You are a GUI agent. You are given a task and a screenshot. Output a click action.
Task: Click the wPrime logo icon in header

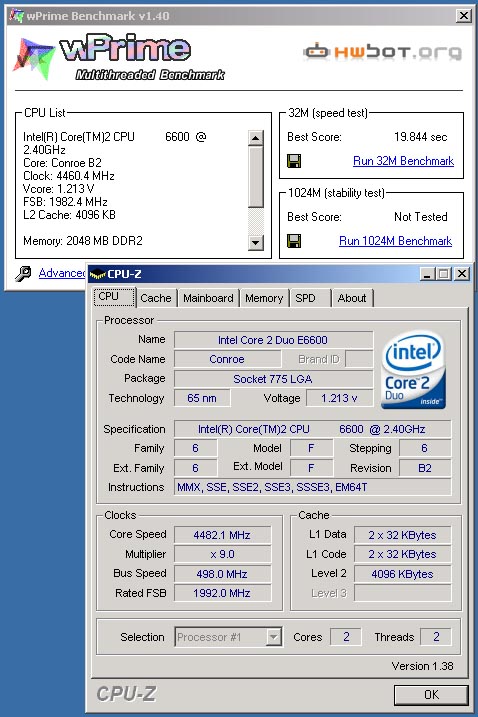tap(33, 59)
